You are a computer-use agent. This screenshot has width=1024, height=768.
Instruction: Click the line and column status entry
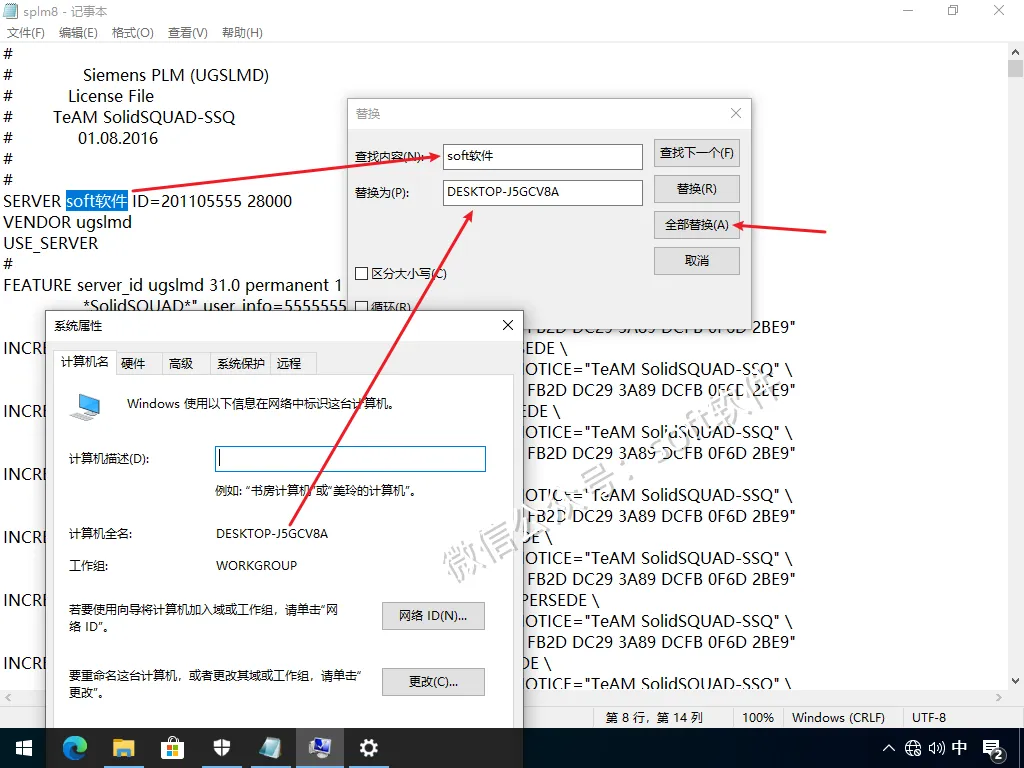click(x=654, y=717)
